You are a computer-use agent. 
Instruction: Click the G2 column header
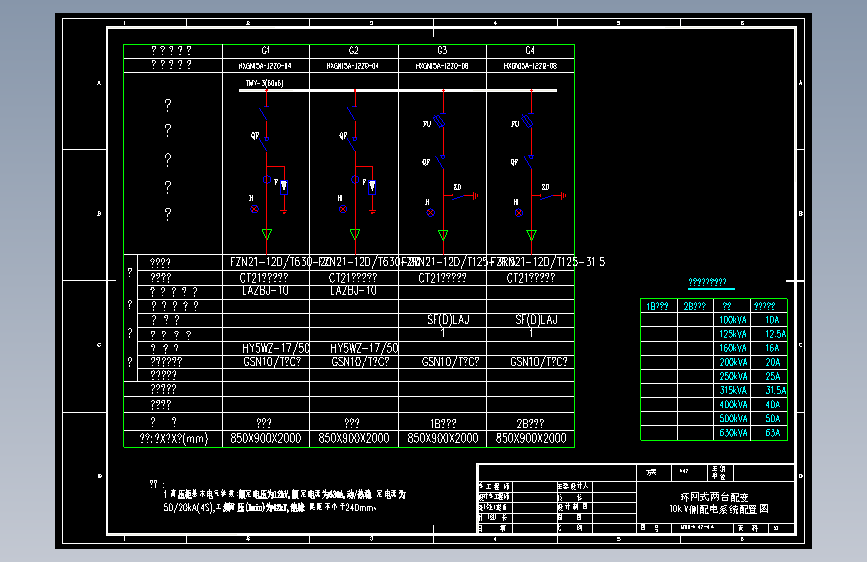(354, 50)
